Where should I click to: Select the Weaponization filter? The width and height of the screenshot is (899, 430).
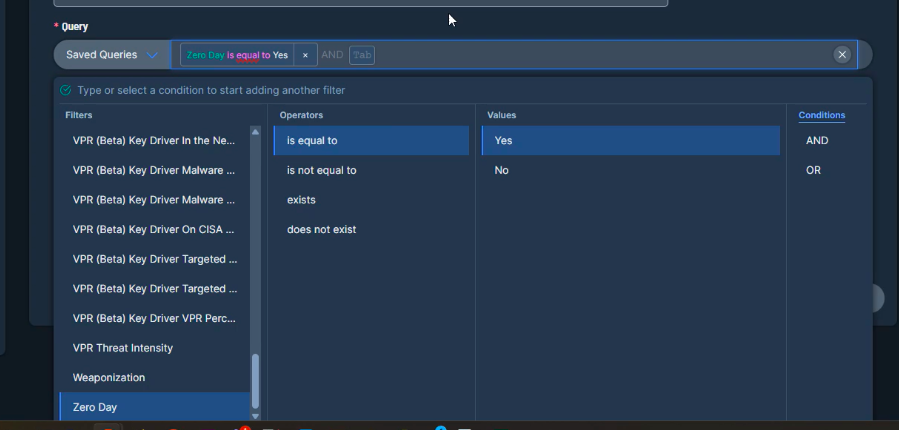pyautogui.click(x=109, y=378)
